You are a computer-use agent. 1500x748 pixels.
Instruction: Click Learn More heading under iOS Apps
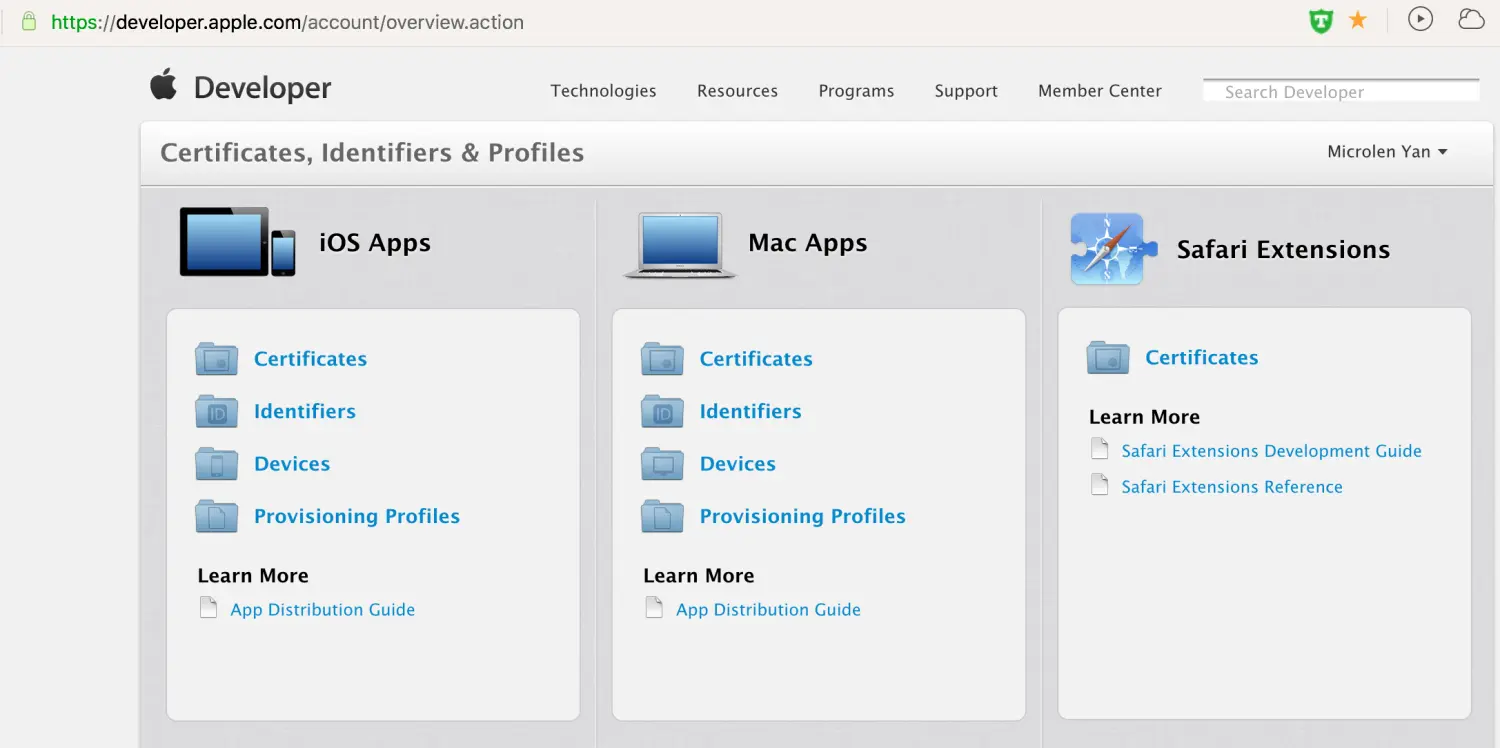(x=253, y=576)
